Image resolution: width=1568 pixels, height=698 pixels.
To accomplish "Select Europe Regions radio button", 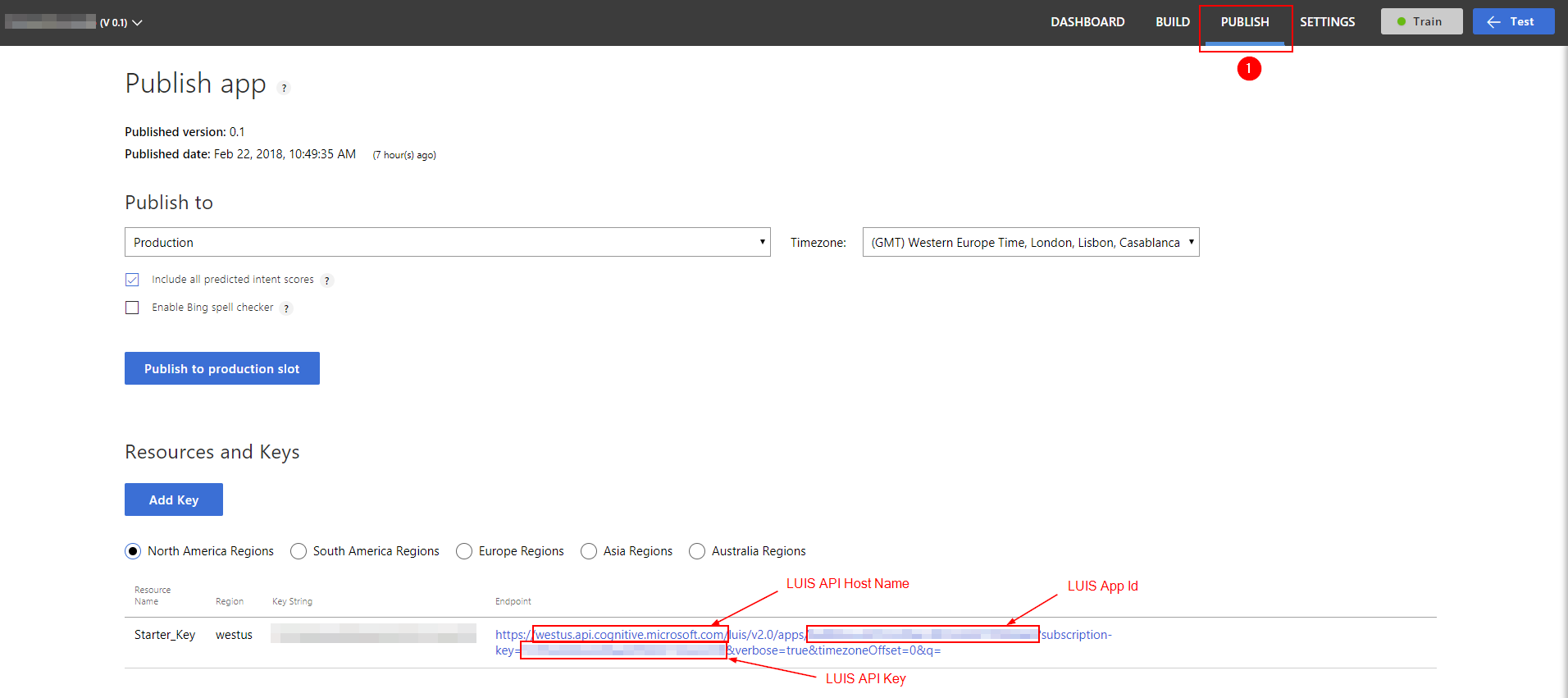I will point(464,551).
